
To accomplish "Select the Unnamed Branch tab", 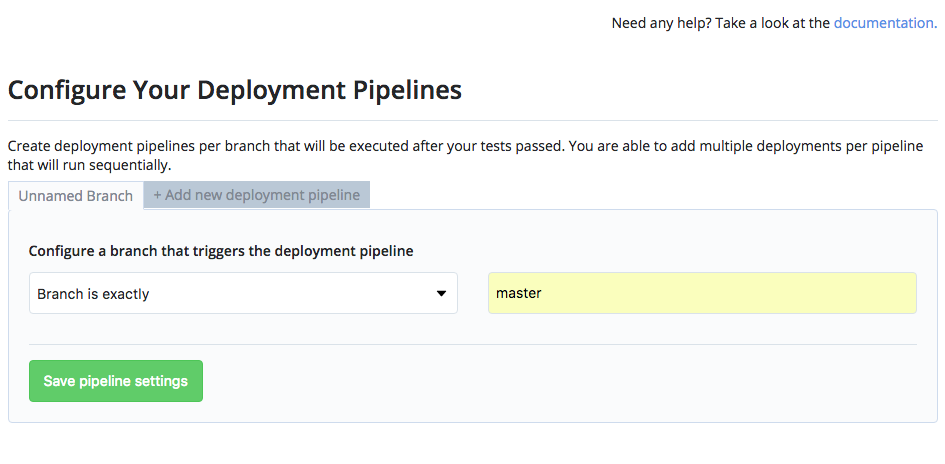I will (x=75, y=196).
